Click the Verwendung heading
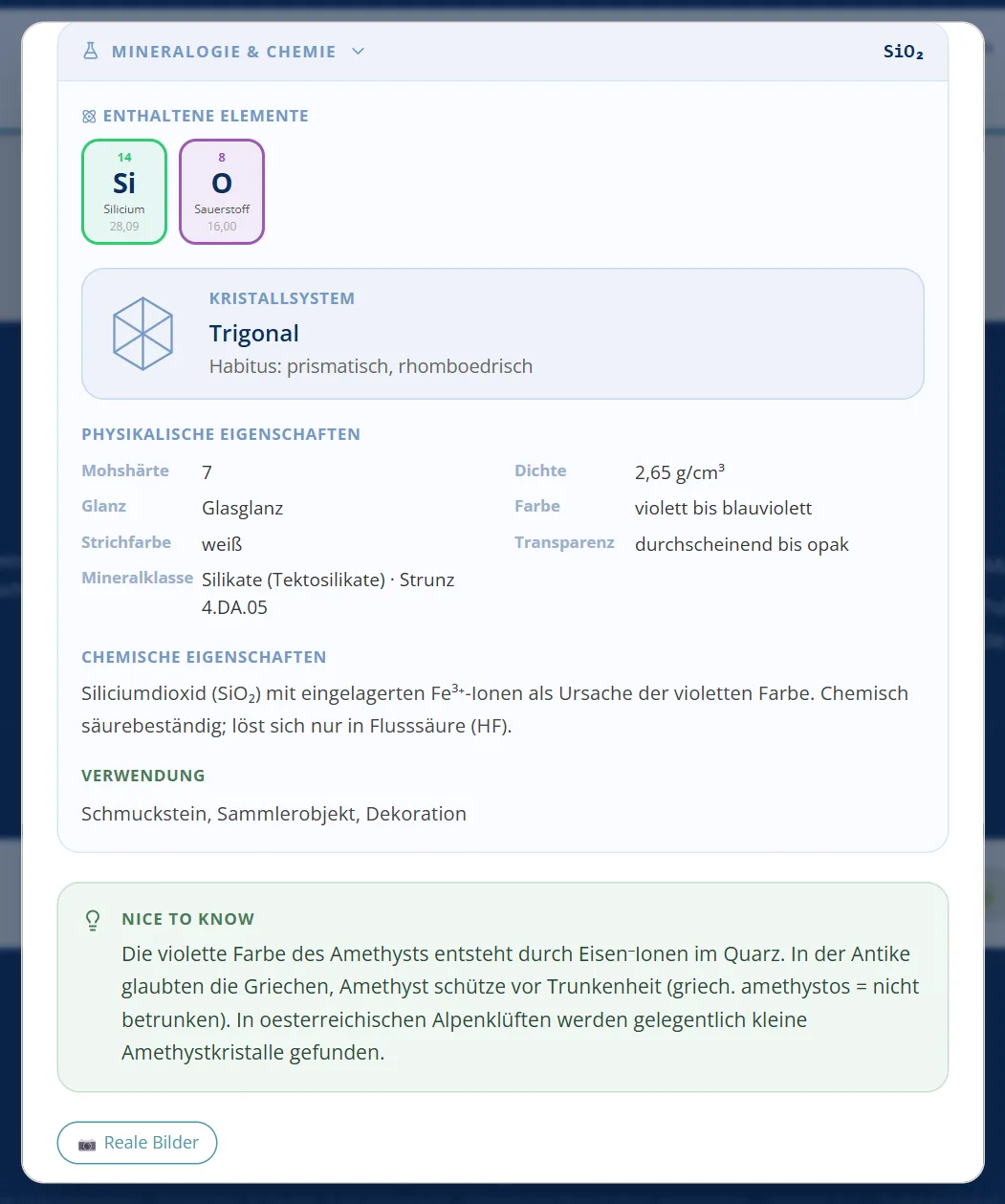This screenshot has height=1204, width=1005. click(x=143, y=776)
